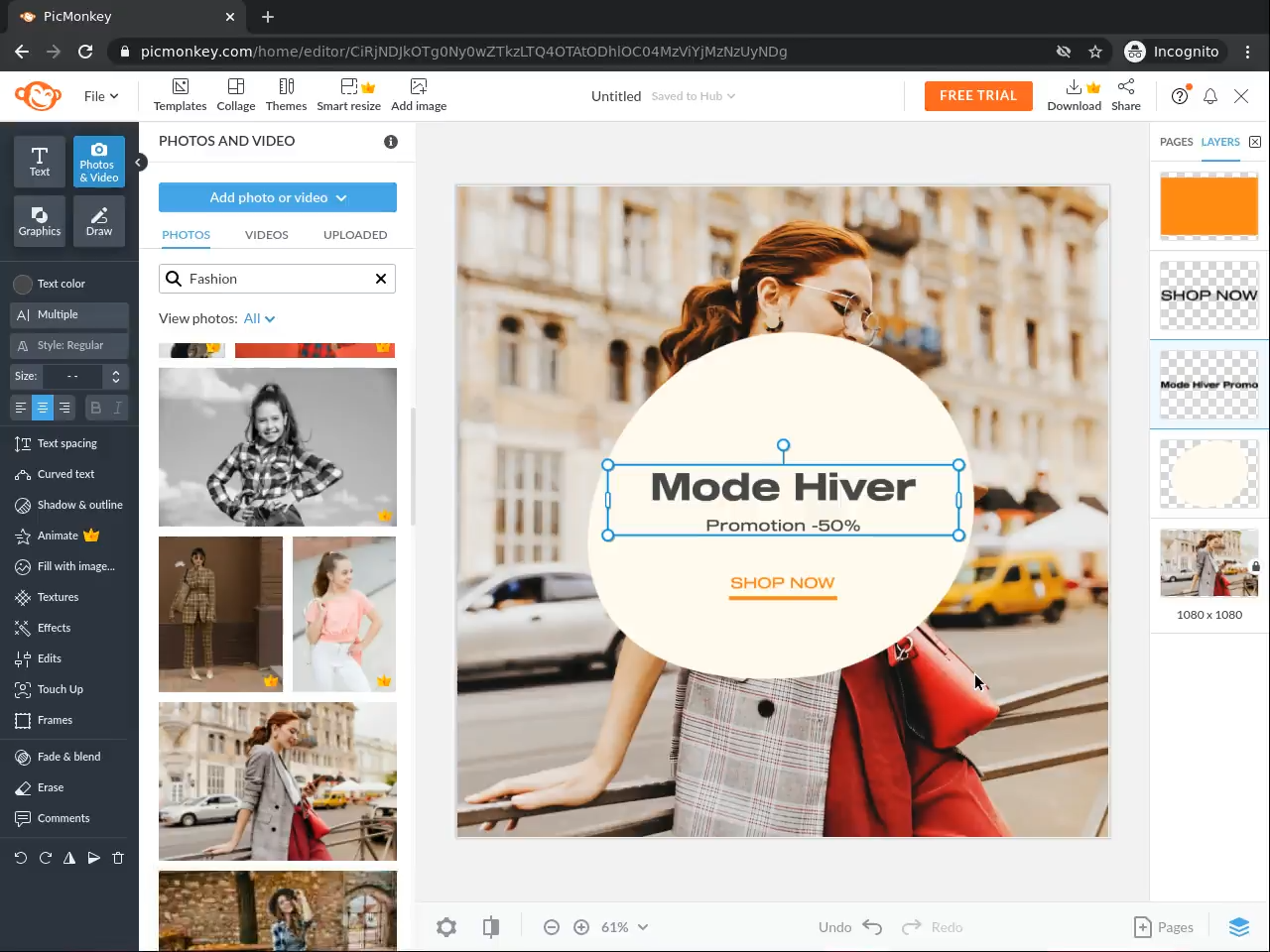Switch to the PAGES tab
The image size is (1270, 952).
click(1177, 142)
